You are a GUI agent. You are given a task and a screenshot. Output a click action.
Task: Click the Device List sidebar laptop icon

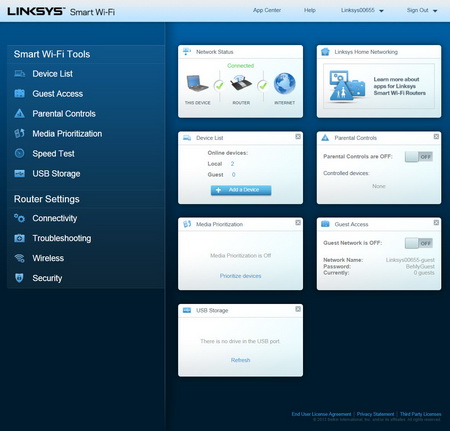(20, 74)
